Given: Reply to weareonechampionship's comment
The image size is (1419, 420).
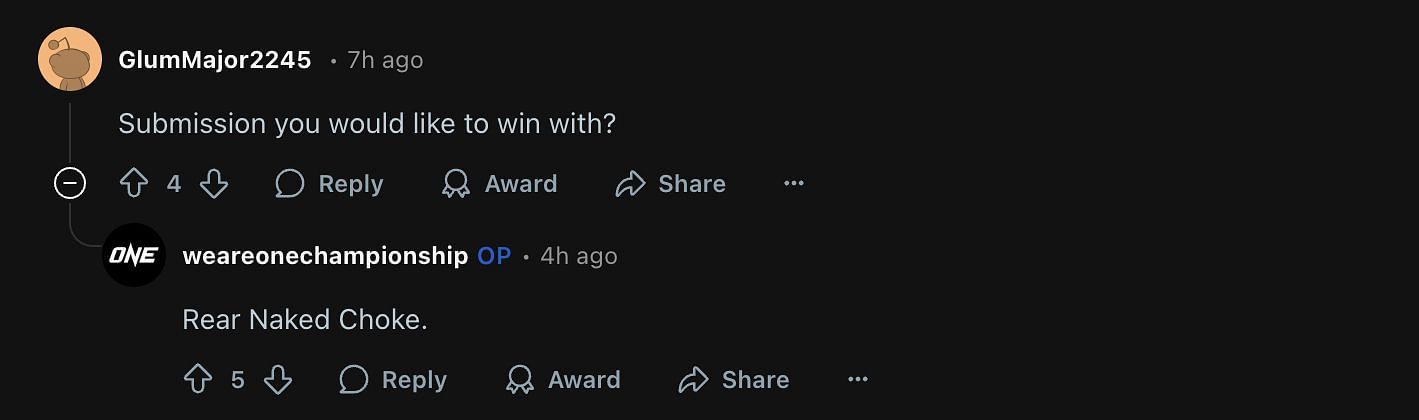Looking at the screenshot, I should coord(393,380).
